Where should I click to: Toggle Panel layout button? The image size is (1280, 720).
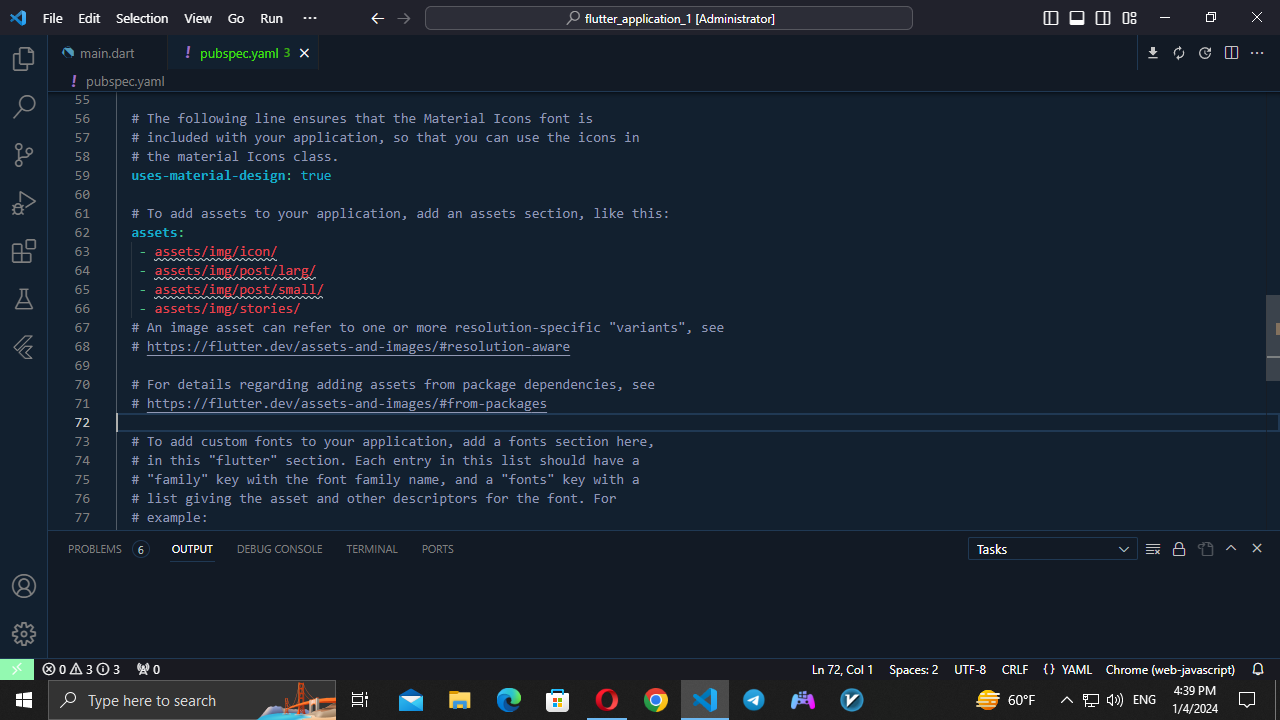pyautogui.click(x=1077, y=18)
